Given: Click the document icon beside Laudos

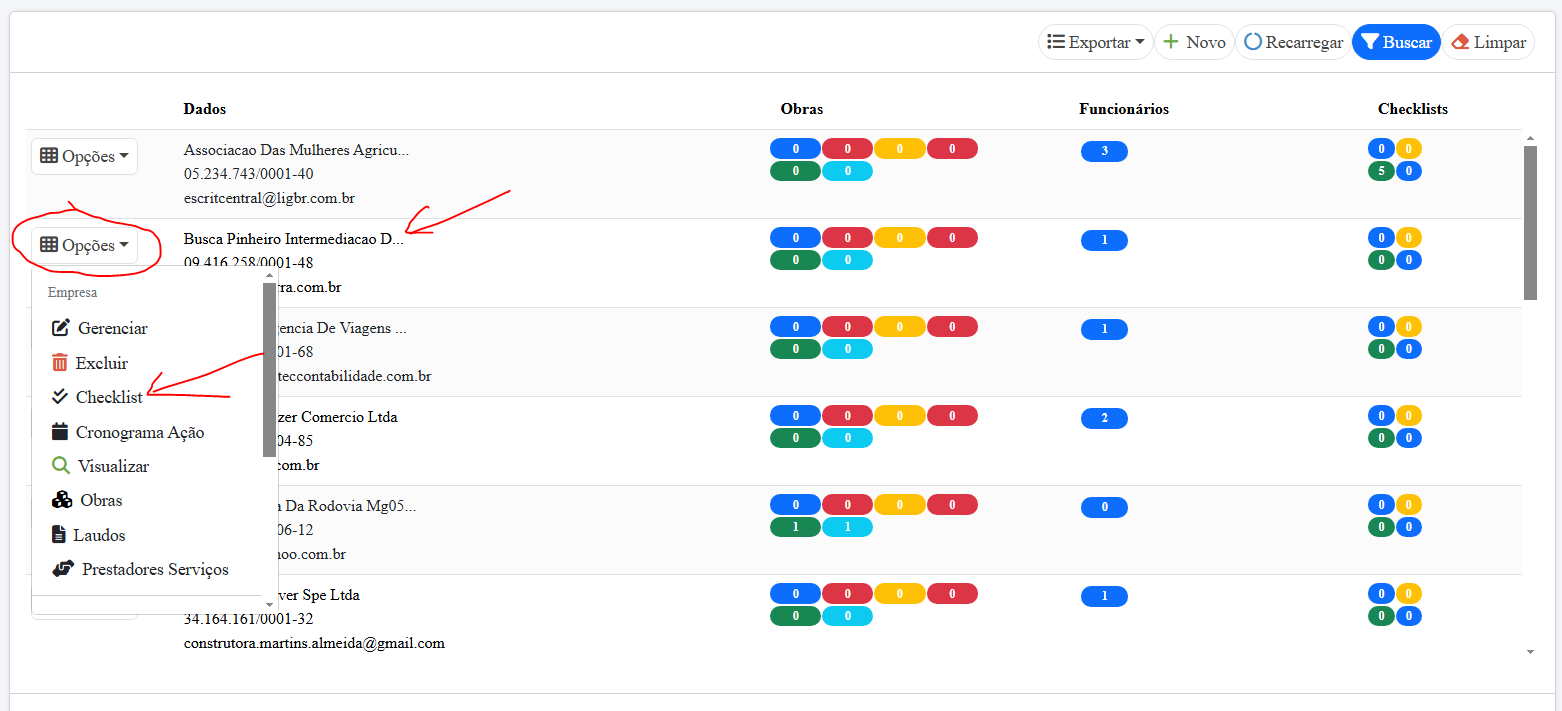Looking at the screenshot, I should click(59, 535).
